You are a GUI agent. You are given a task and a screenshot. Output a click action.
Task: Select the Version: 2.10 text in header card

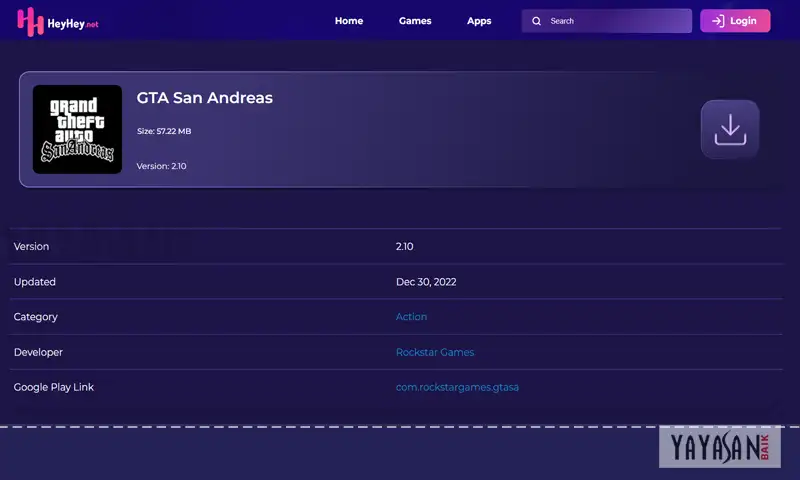tap(161, 166)
